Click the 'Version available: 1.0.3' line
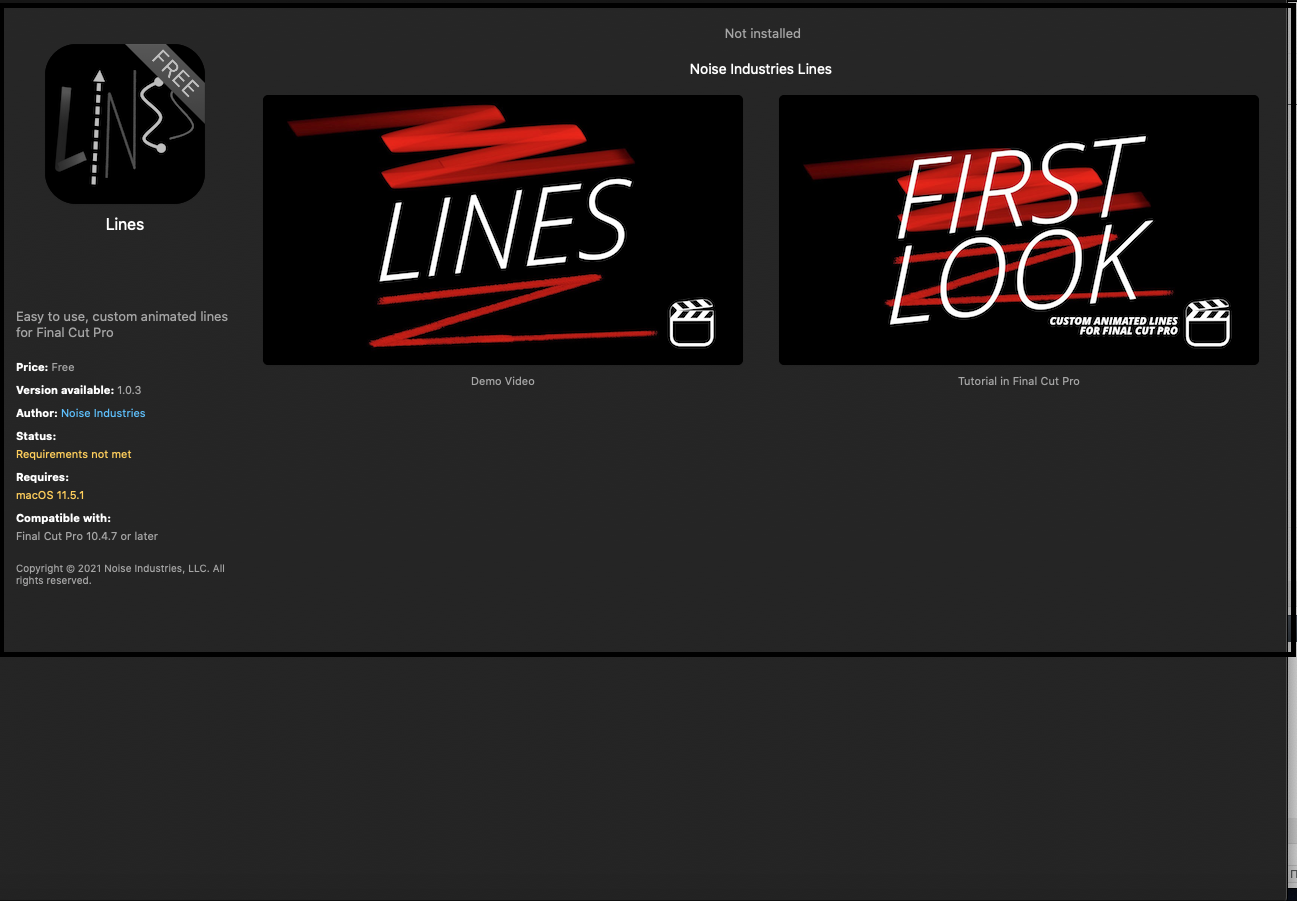This screenshot has height=901, width=1297. 79,390
